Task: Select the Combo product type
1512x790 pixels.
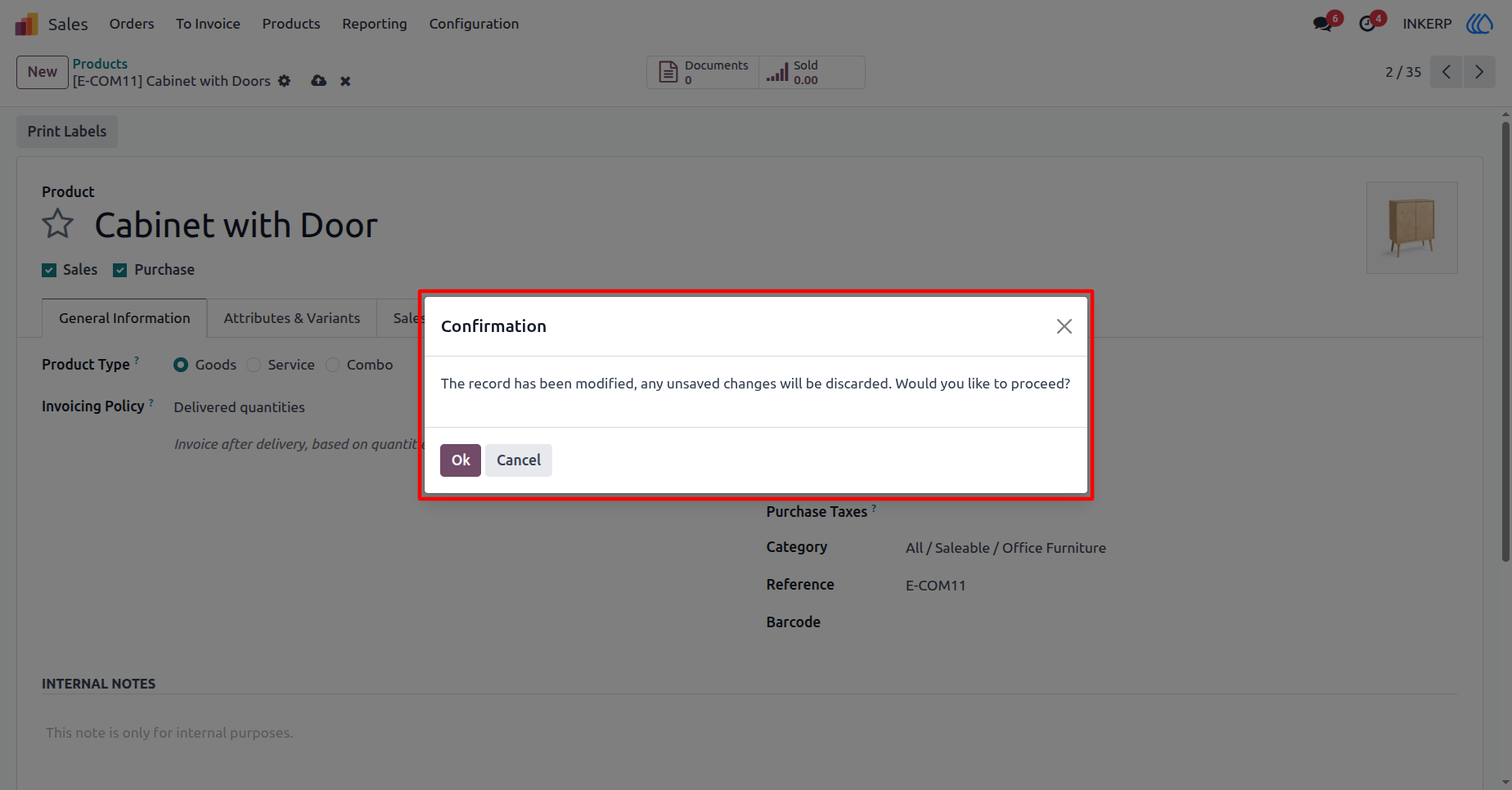Action: click(x=332, y=365)
